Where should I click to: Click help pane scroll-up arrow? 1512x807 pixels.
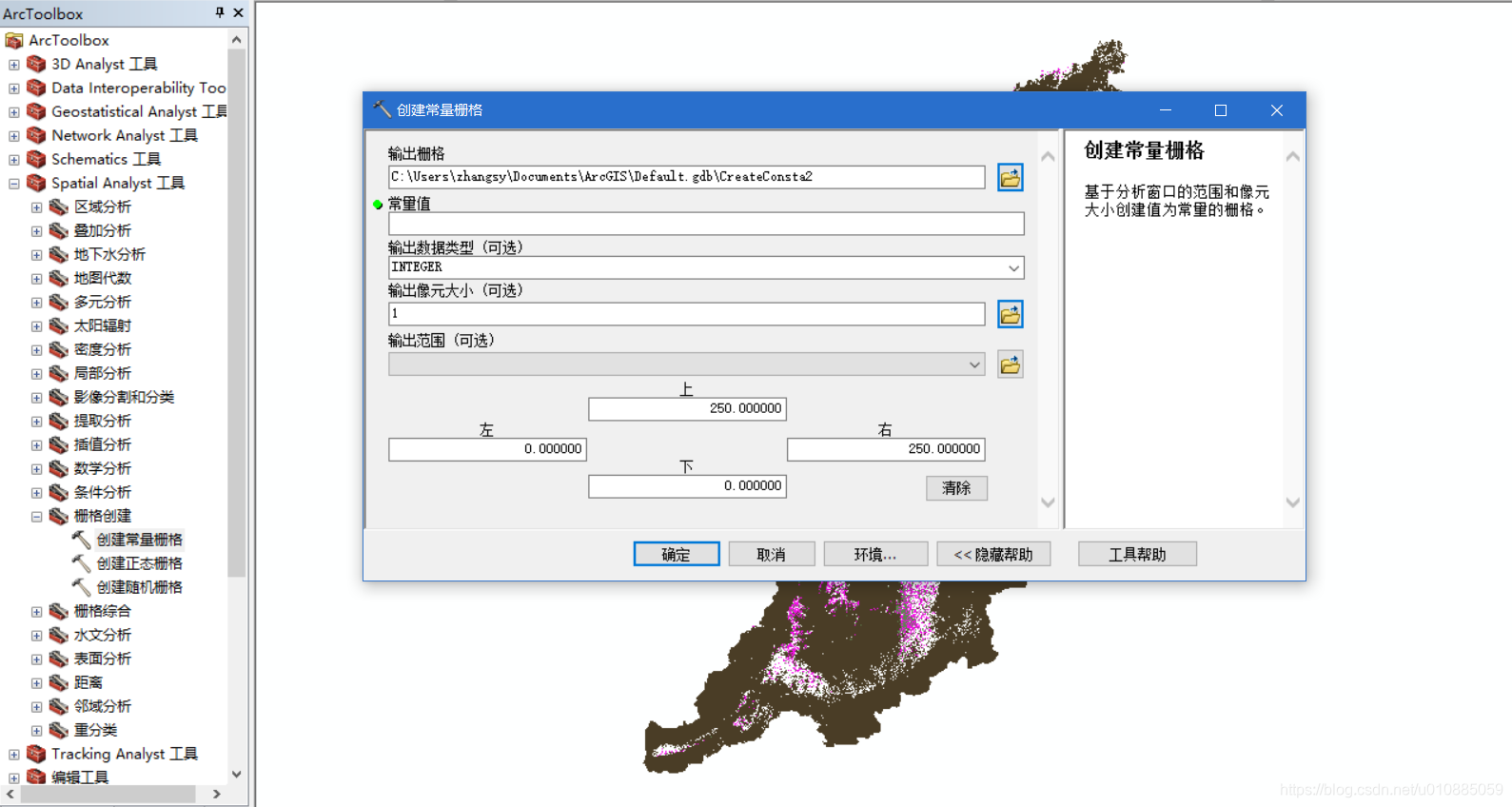pyautogui.click(x=1292, y=157)
